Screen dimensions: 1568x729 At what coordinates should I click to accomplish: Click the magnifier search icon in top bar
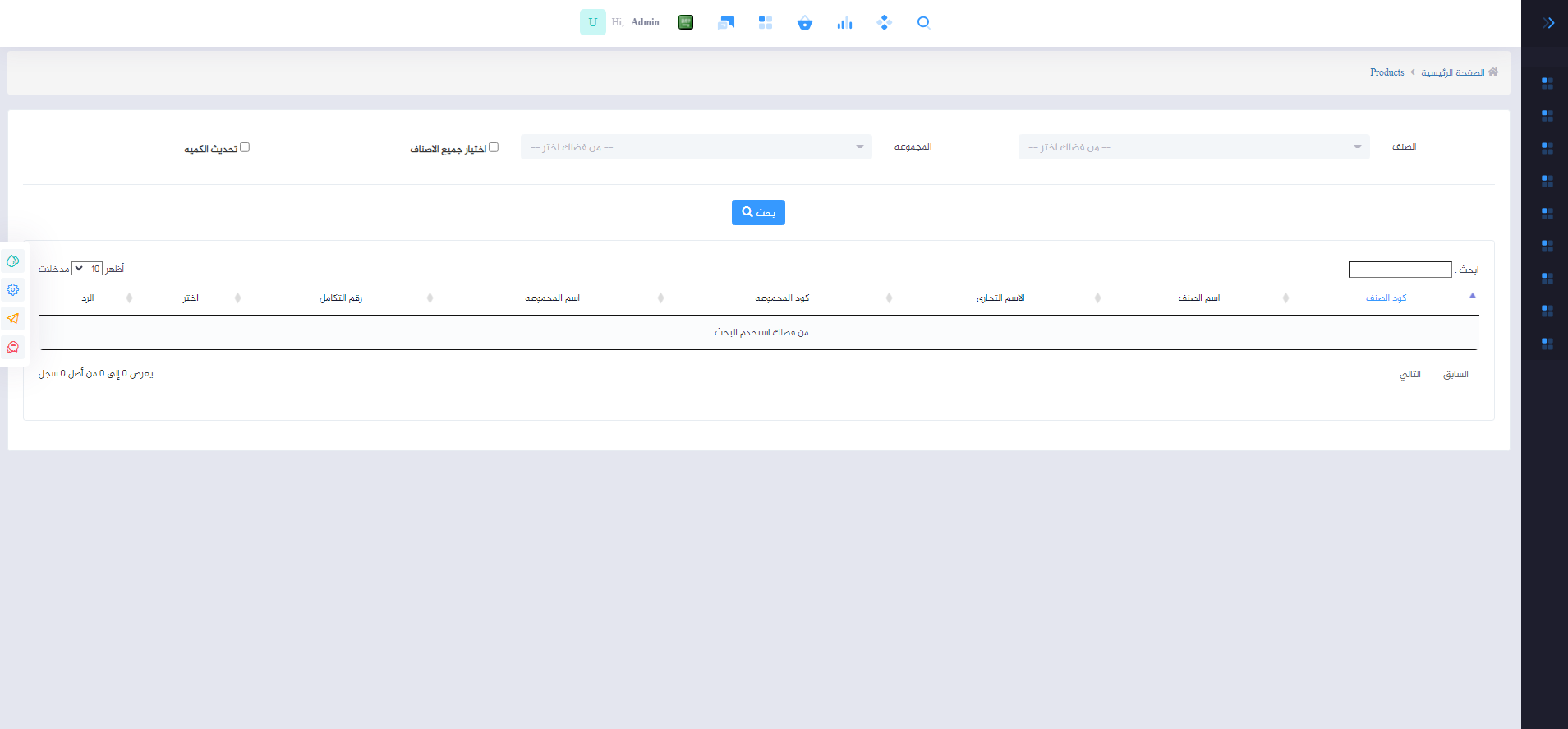[x=923, y=22]
